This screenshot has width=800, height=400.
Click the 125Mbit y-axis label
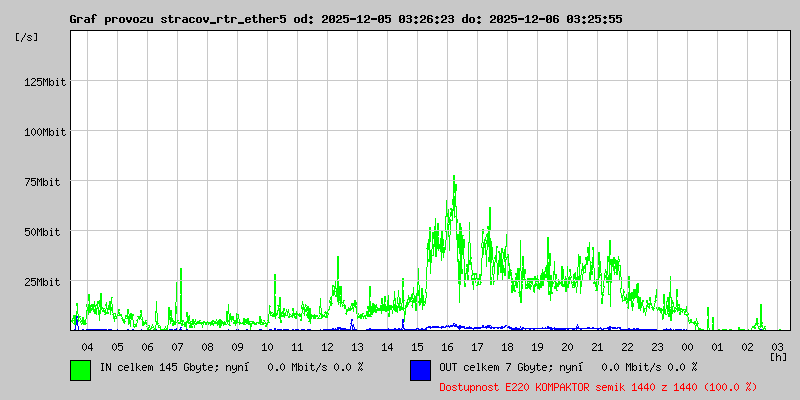[x=45, y=82]
